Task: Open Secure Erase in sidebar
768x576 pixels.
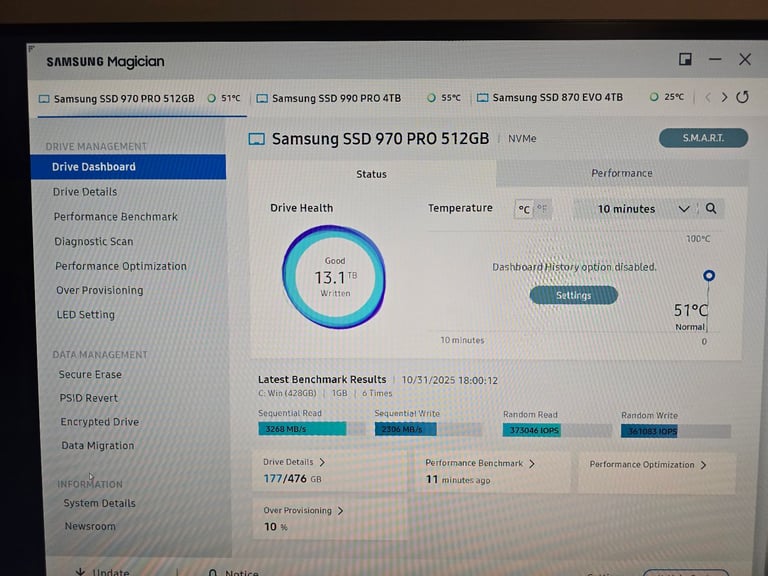Action: 90,375
